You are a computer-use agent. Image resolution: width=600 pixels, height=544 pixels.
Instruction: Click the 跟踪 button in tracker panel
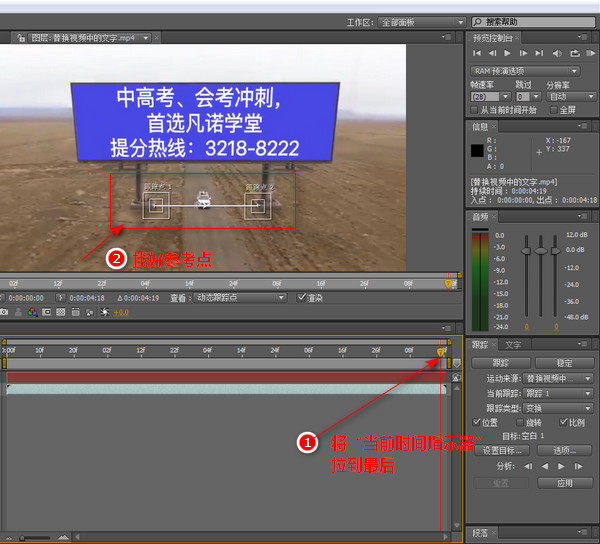point(501,363)
